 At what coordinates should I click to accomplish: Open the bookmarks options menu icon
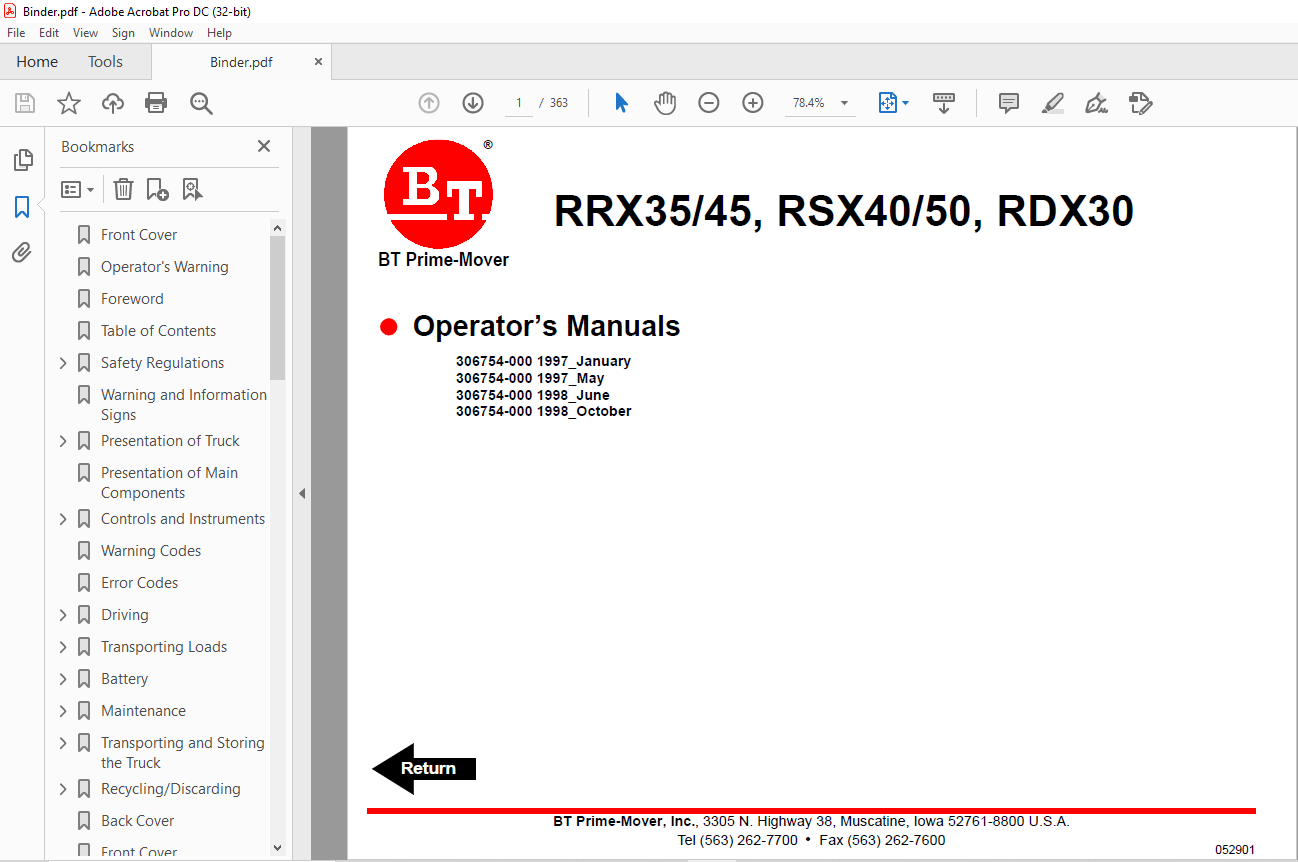pyautogui.click(x=77, y=189)
